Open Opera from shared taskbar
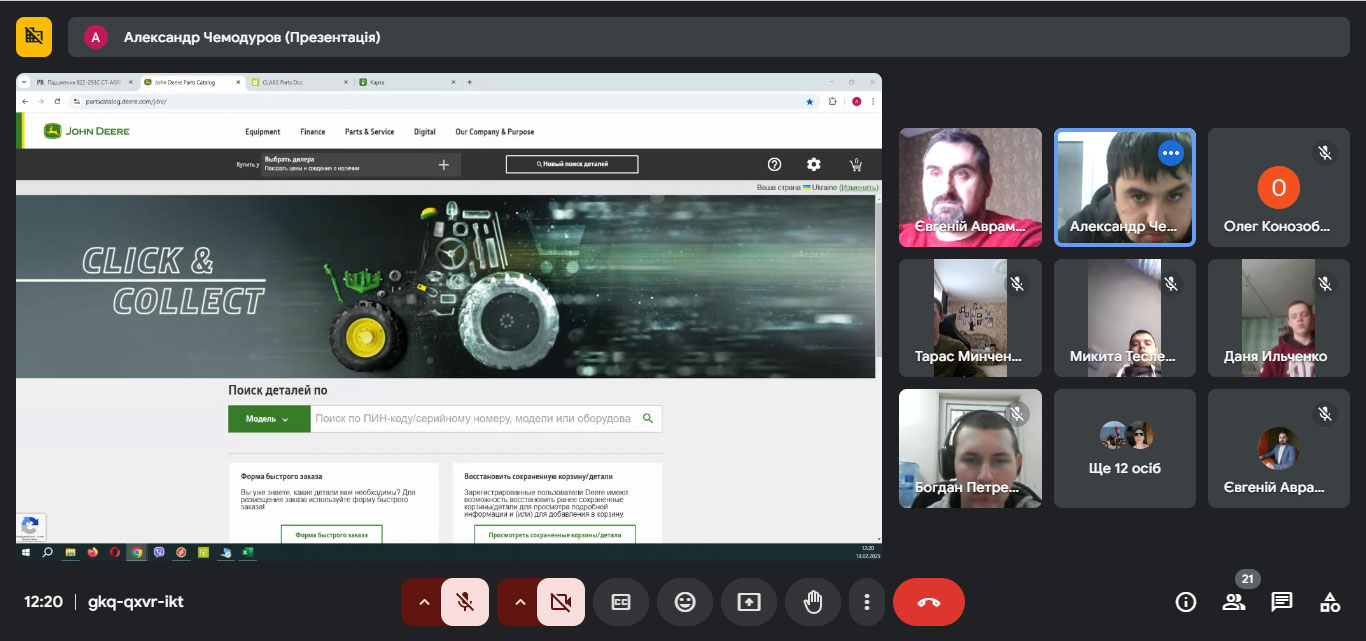1366x641 pixels. pos(115,551)
